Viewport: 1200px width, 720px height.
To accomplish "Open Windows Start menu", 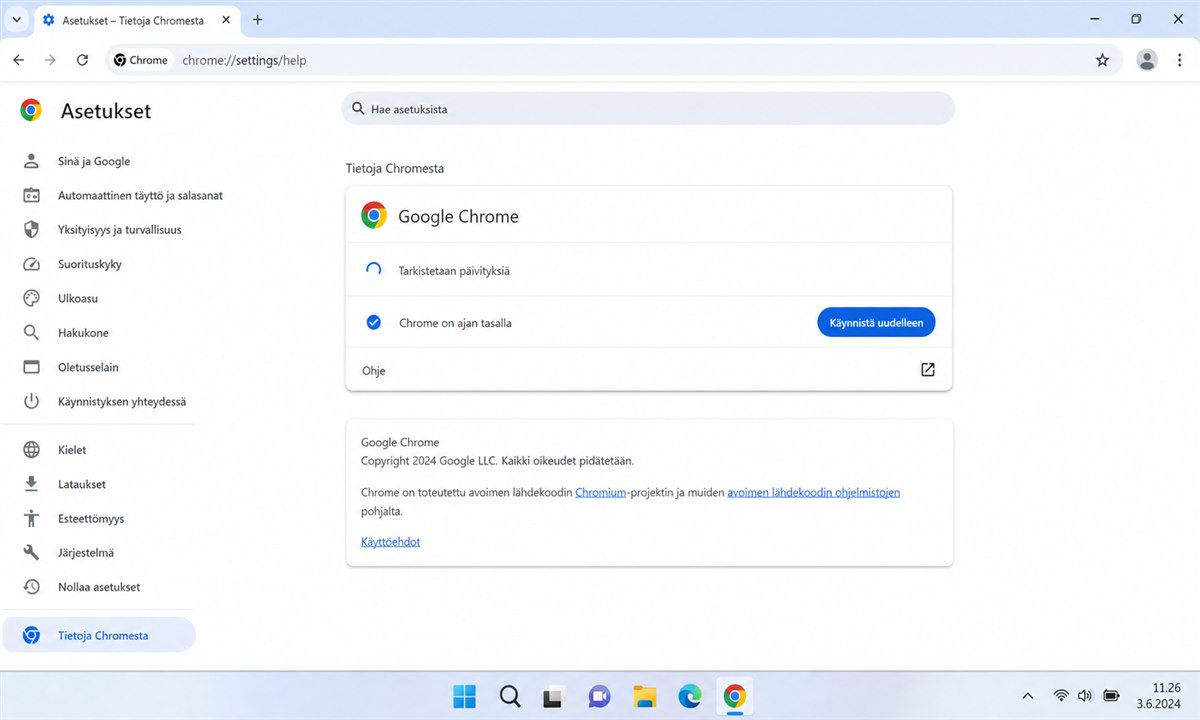I will (x=464, y=696).
